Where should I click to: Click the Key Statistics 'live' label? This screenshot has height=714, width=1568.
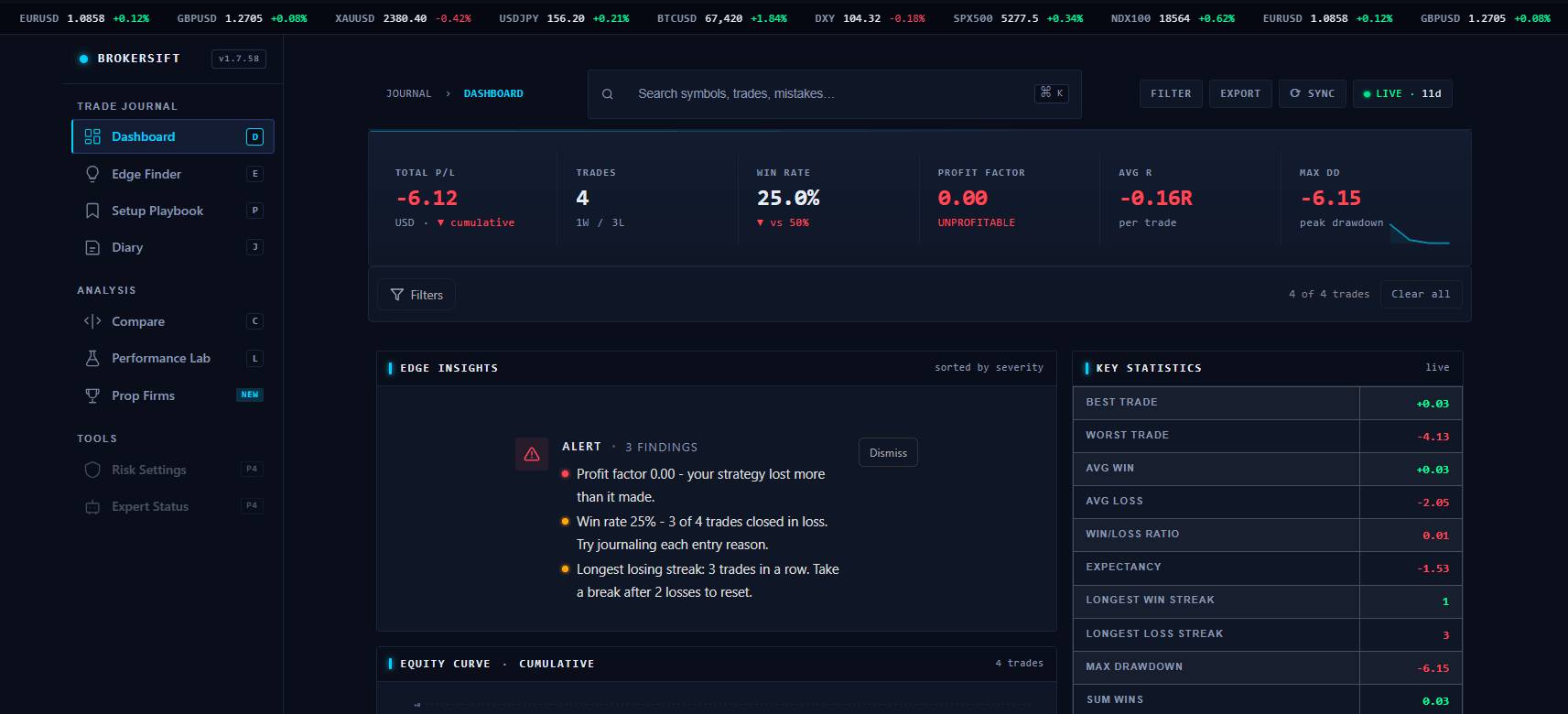coord(1437,367)
